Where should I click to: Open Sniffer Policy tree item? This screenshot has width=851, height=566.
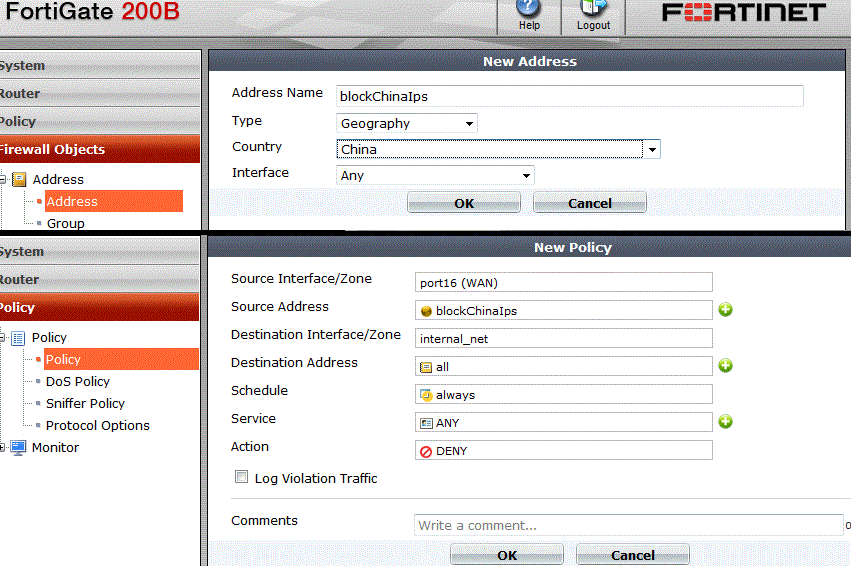(85, 404)
